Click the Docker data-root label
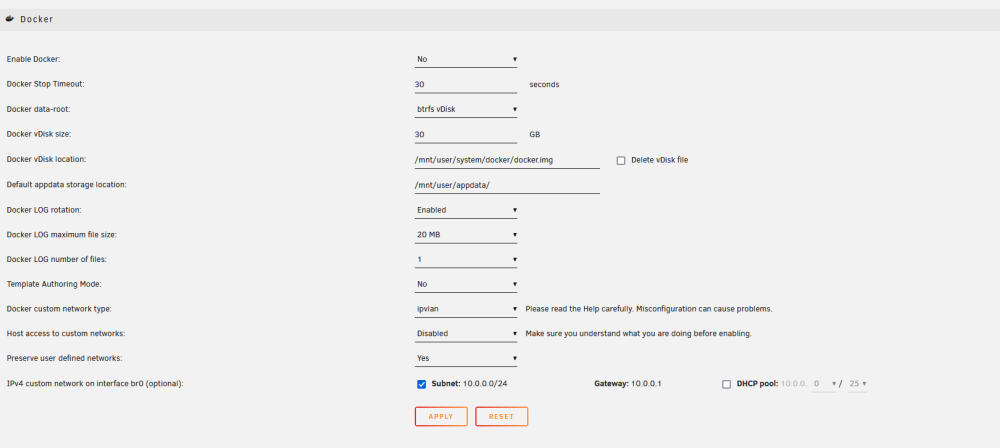1000x448 pixels. (x=38, y=109)
